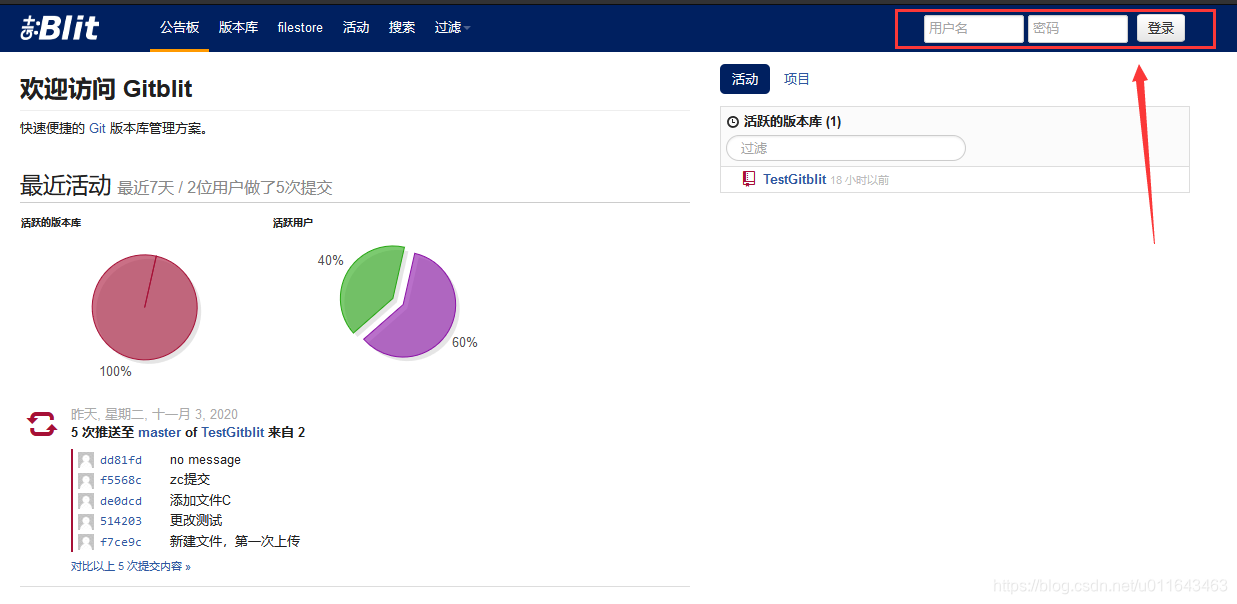Click the red push arrows icon beside the commit group
The height and width of the screenshot is (604, 1237).
pos(40,424)
